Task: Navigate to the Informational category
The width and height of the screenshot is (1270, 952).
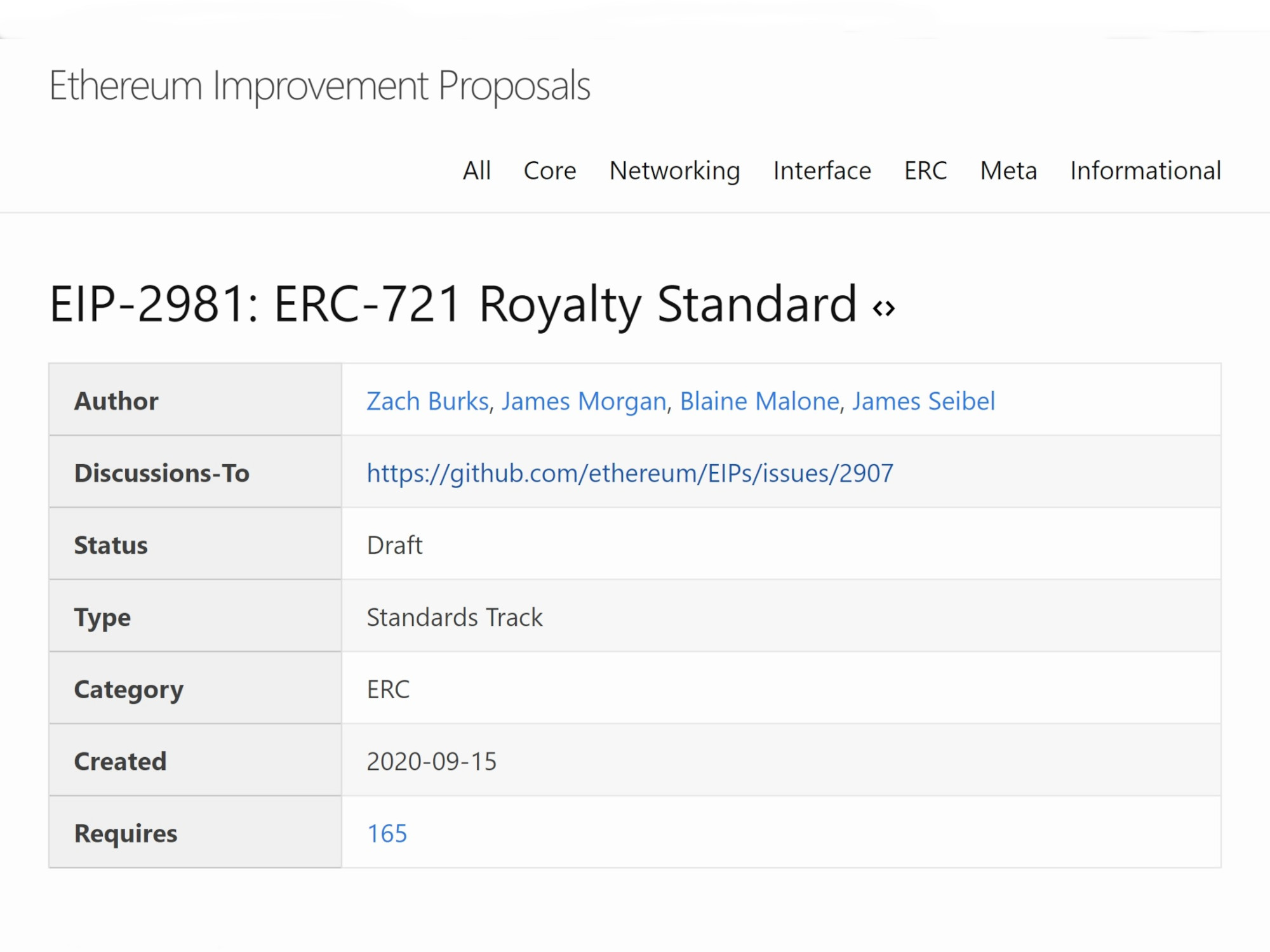Action: 1145,171
